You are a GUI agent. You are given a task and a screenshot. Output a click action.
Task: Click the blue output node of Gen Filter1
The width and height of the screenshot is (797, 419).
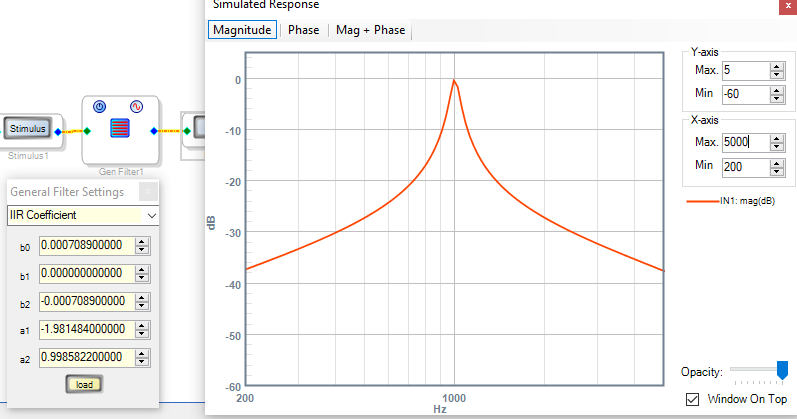click(154, 131)
